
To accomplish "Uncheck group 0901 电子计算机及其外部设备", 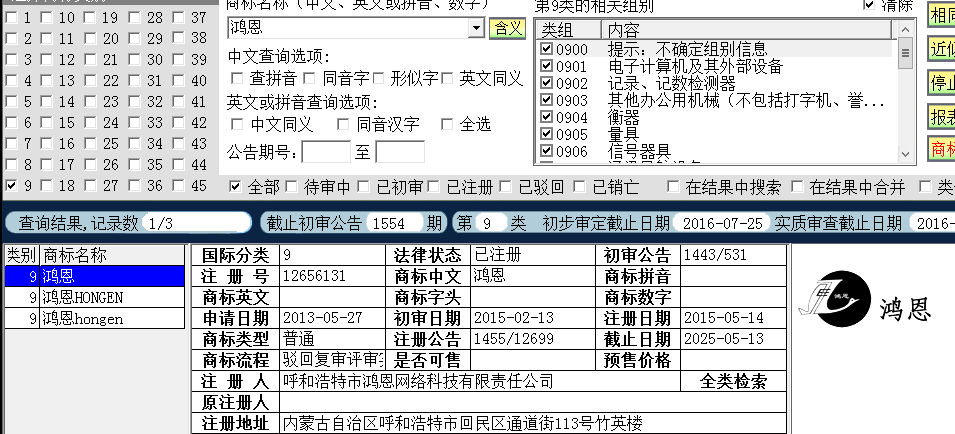I will (547, 66).
